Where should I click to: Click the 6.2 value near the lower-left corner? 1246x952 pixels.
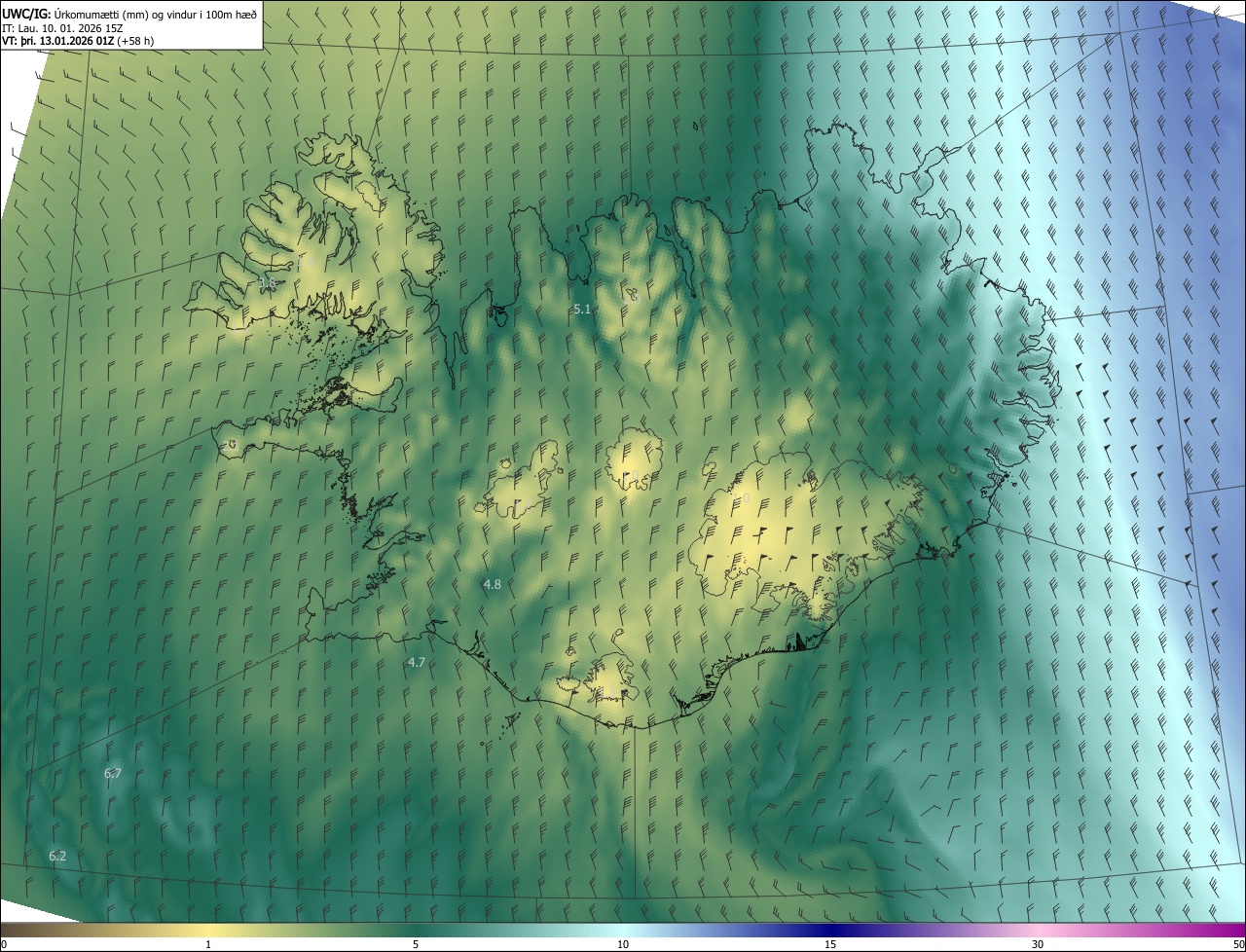tap(57, 856)
